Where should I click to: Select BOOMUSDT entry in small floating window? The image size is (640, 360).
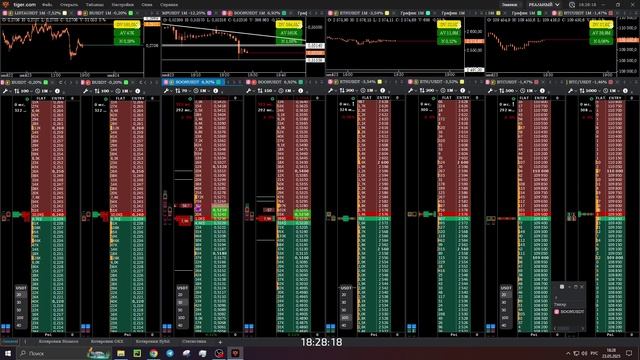point(569,312)
